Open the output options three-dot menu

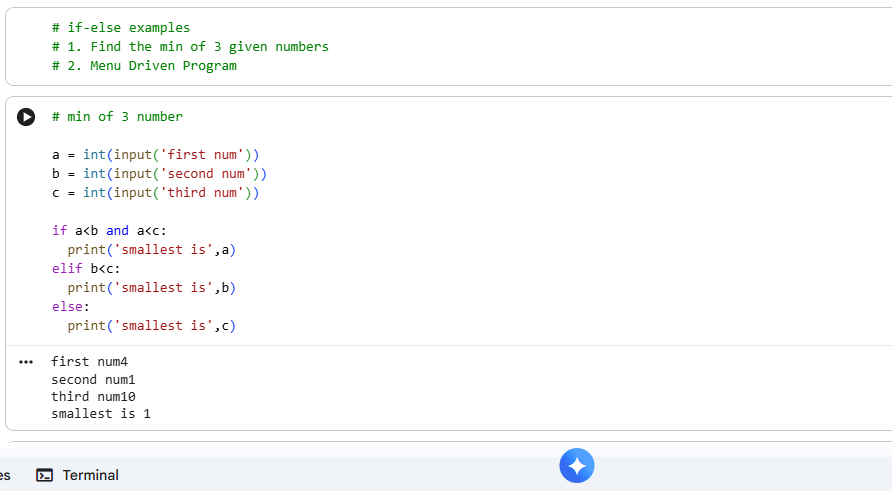[26, 362]
